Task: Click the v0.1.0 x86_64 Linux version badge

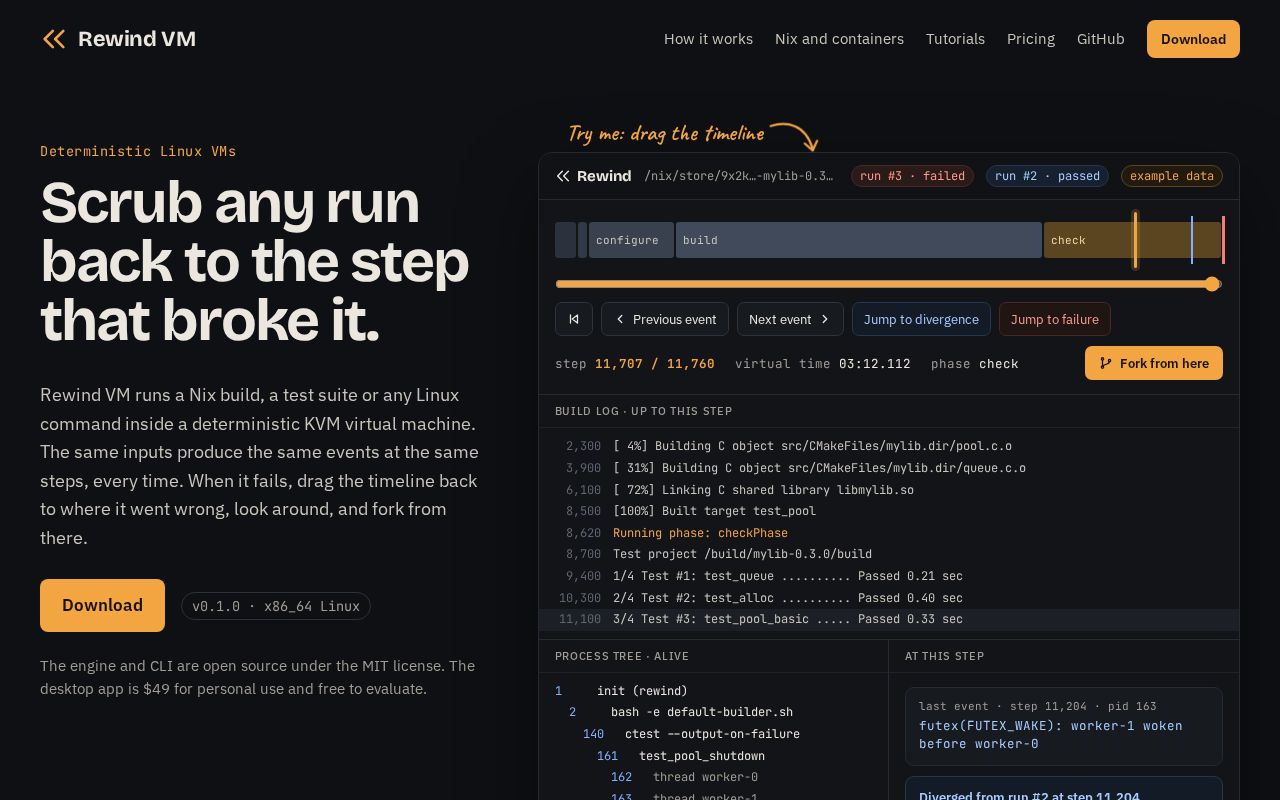Action: click(x=276, y=606)
